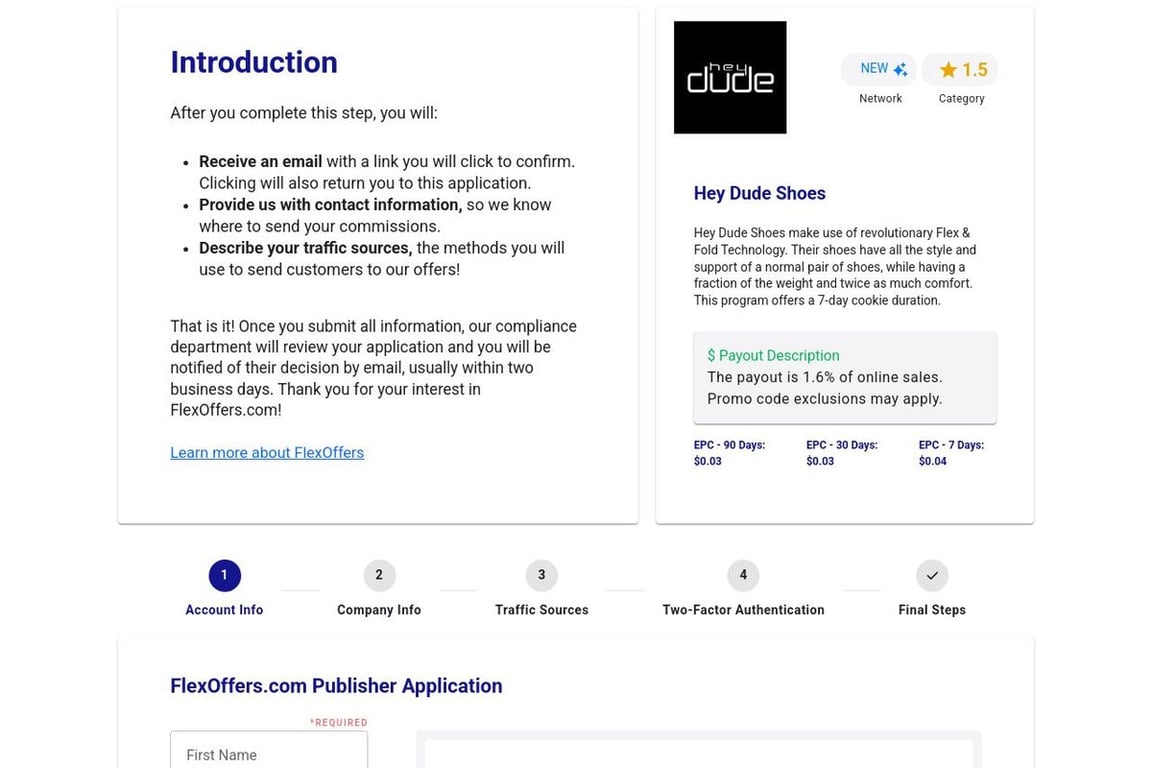The height and width of the screenshot is (768, 1152).
Task: Select step 3 Traffic Sources circle
Action: click(541, 575)
